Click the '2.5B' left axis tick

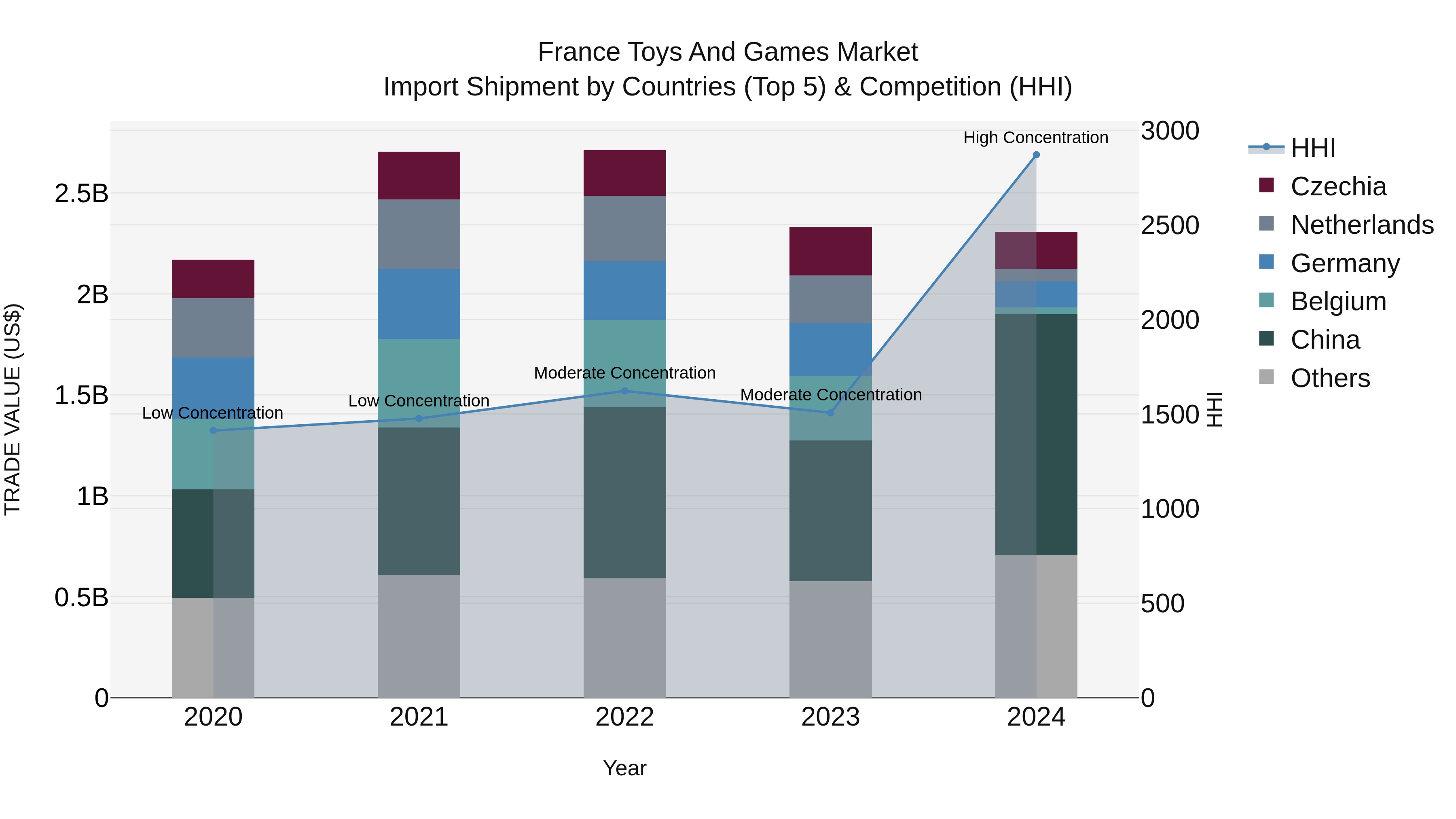point(81,193)
